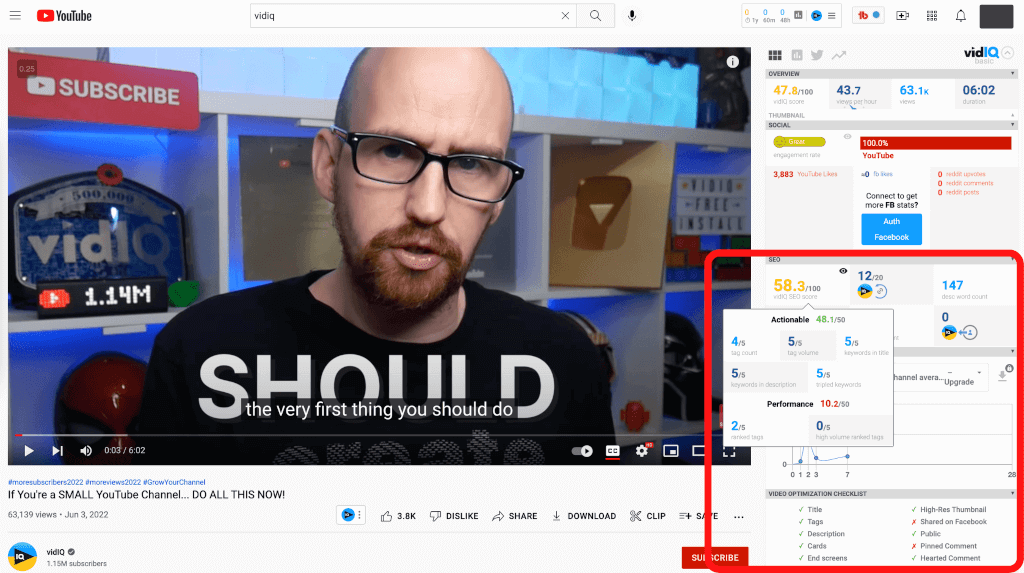The width and height of the screenshot is (1024, 573).
Task: Open the vidIQ toolbar bar-chart stats icon
Action: (798, 15)
